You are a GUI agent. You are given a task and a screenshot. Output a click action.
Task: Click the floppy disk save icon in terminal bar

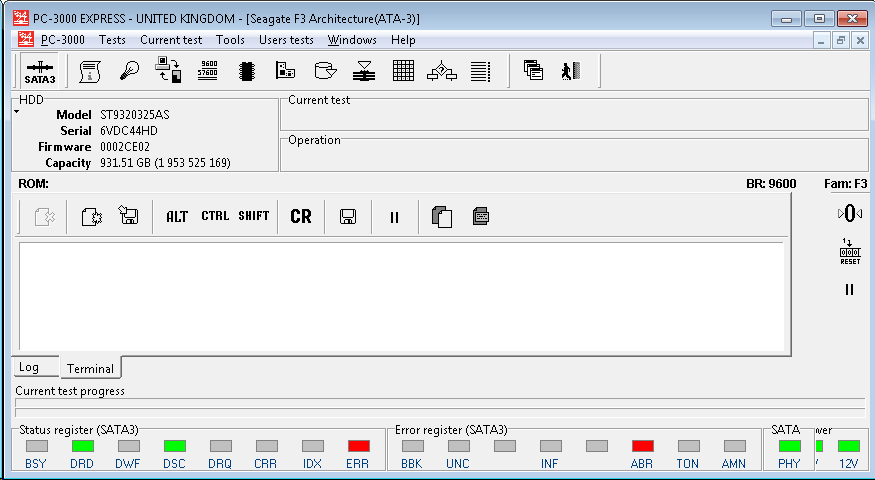click(348, 217)
